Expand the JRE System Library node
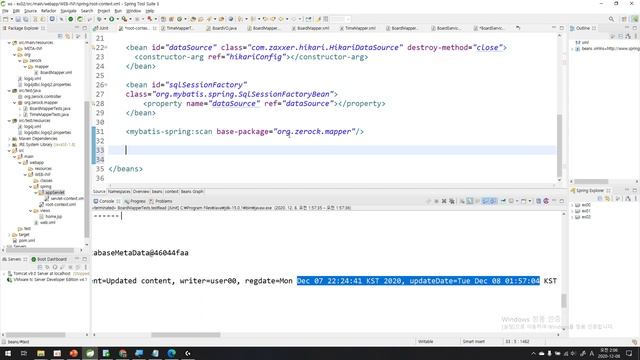Image resolution: width=640 pixels, height=360 pixels. tap(9, 145)
